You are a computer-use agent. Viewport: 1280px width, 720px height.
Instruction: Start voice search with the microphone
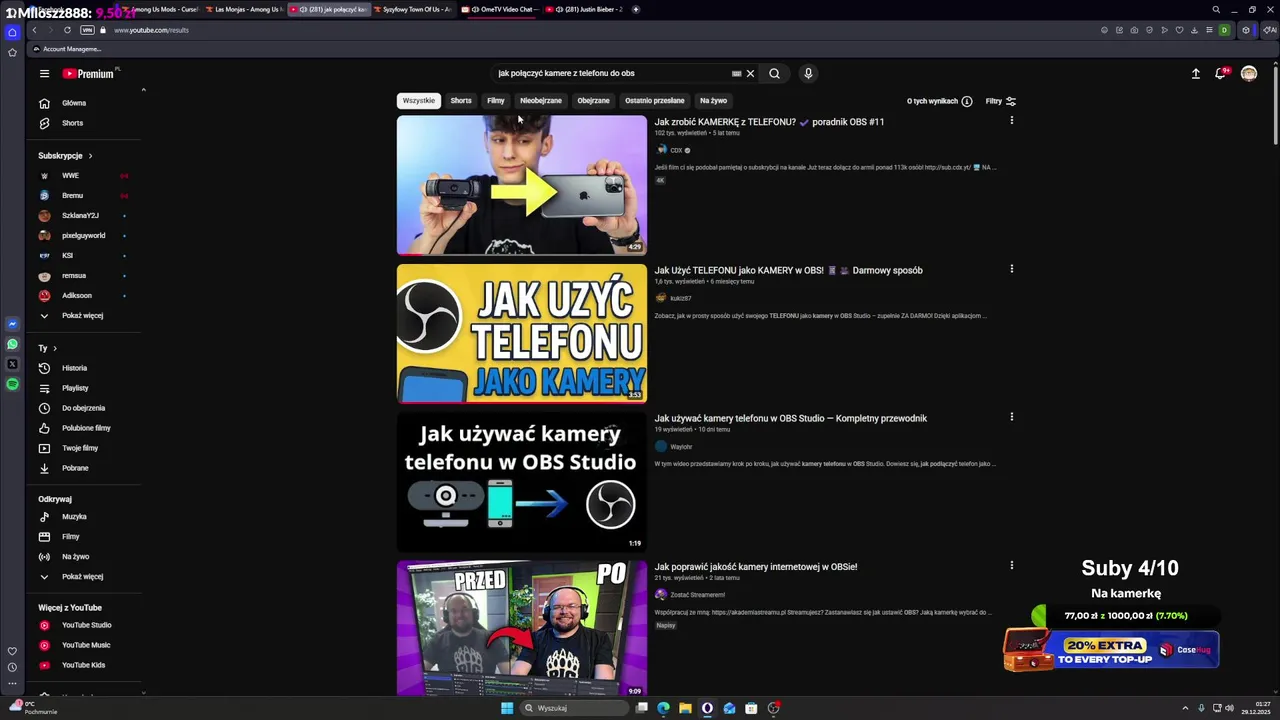coord(808,73)
